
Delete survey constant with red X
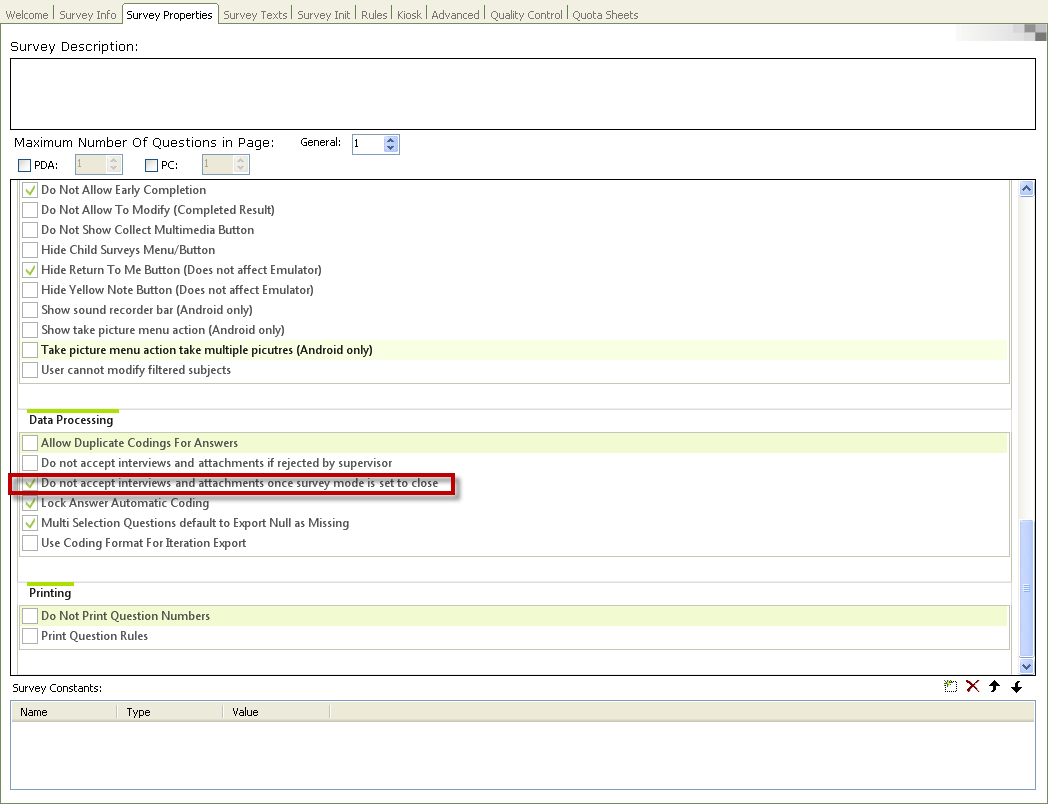pos(972,686)
